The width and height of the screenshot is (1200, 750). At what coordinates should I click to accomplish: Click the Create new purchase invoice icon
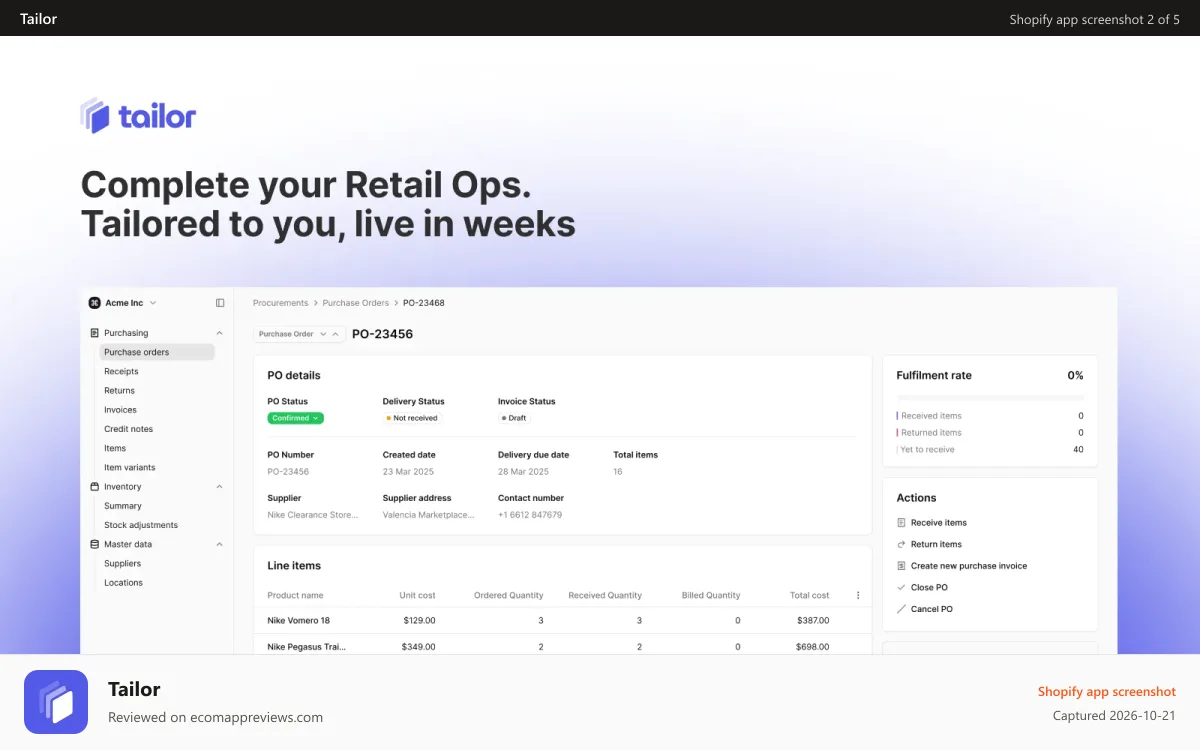[901, 566]
